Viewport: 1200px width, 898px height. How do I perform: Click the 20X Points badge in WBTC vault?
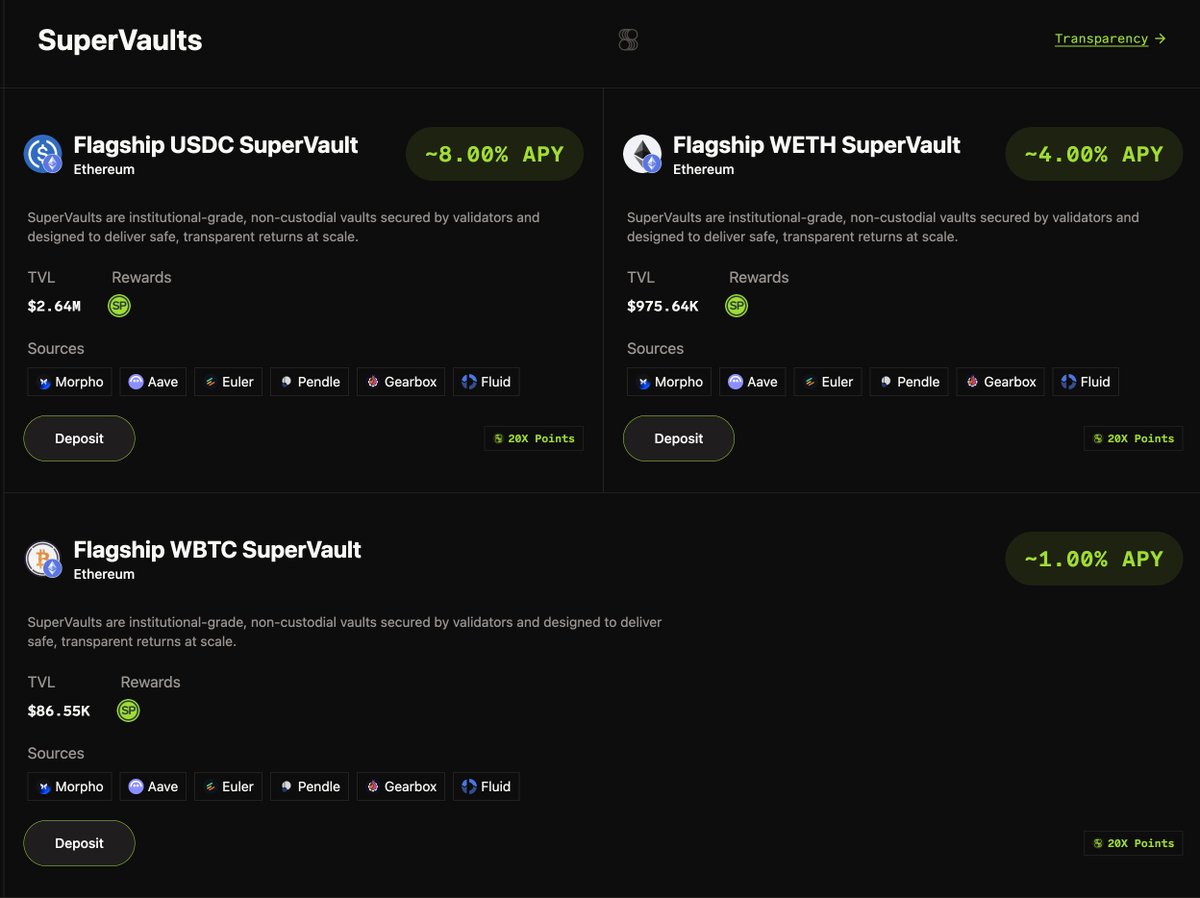click(1133, 843)
